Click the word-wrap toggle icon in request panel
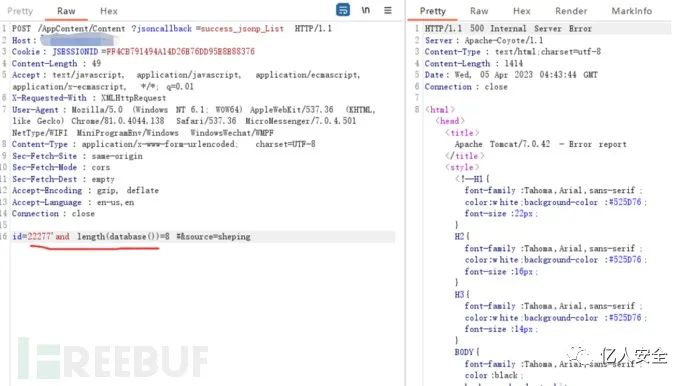This screenshot has height=386, width=690. pyautogui.click(x=343, y=10)
